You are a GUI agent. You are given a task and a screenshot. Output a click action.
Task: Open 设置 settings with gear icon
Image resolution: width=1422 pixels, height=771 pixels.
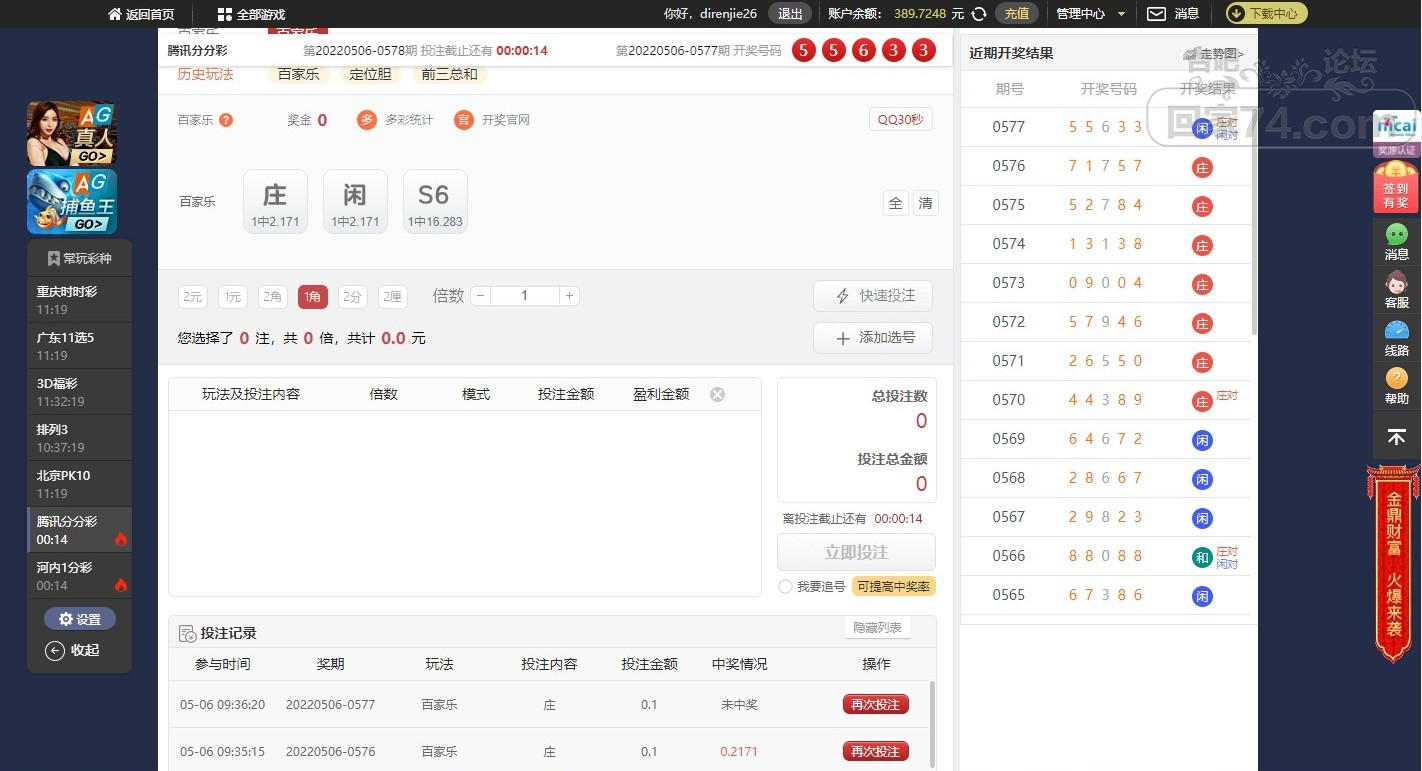pos(80,619)
